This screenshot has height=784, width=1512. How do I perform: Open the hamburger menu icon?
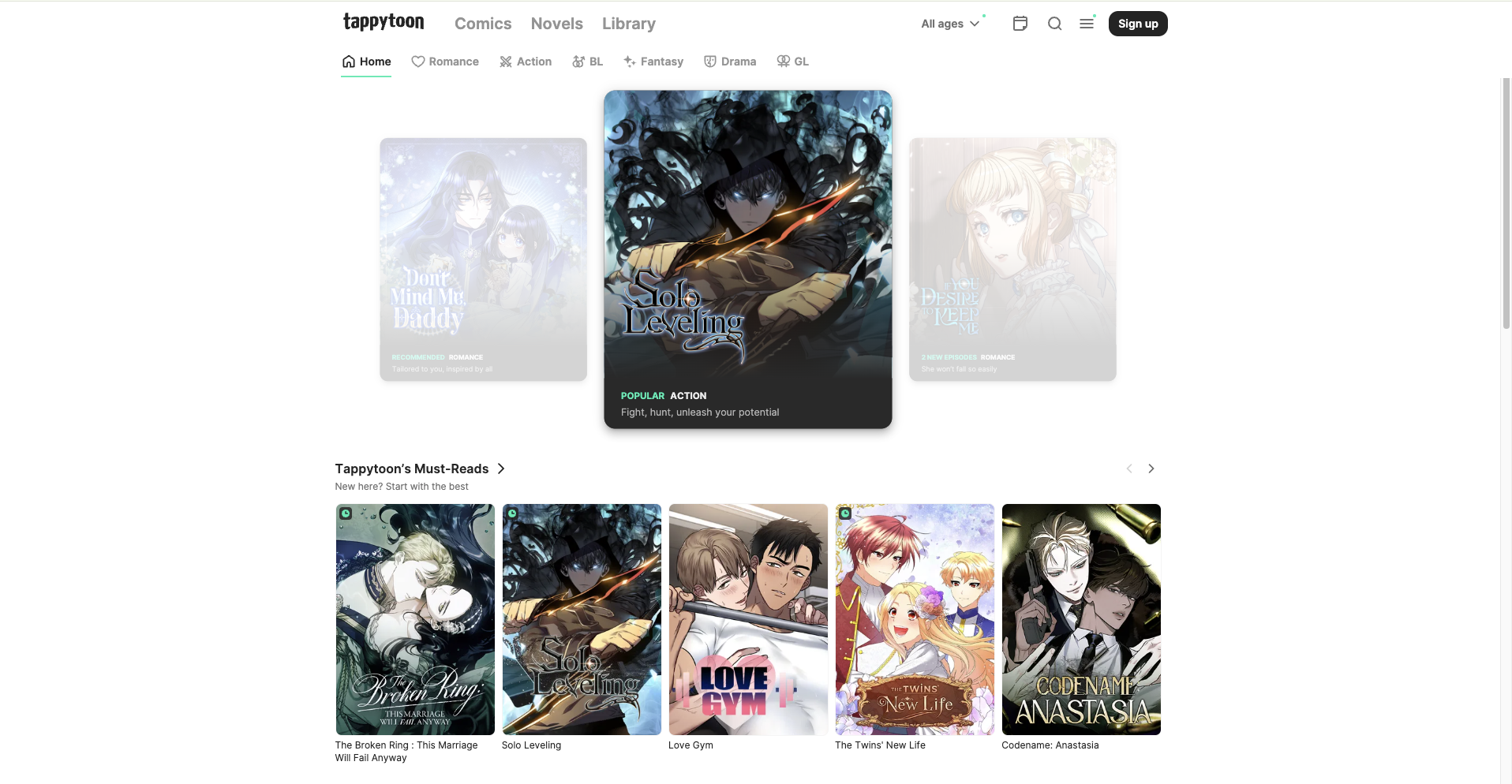point(1086,23)
